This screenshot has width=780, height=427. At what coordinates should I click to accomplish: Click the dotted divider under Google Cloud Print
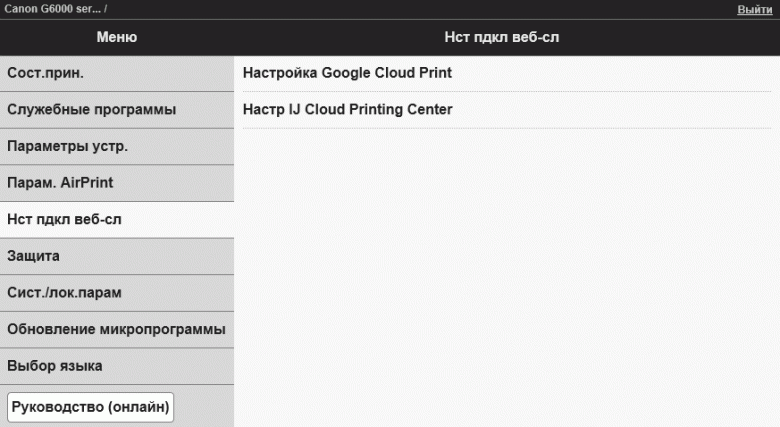point(507,92)
